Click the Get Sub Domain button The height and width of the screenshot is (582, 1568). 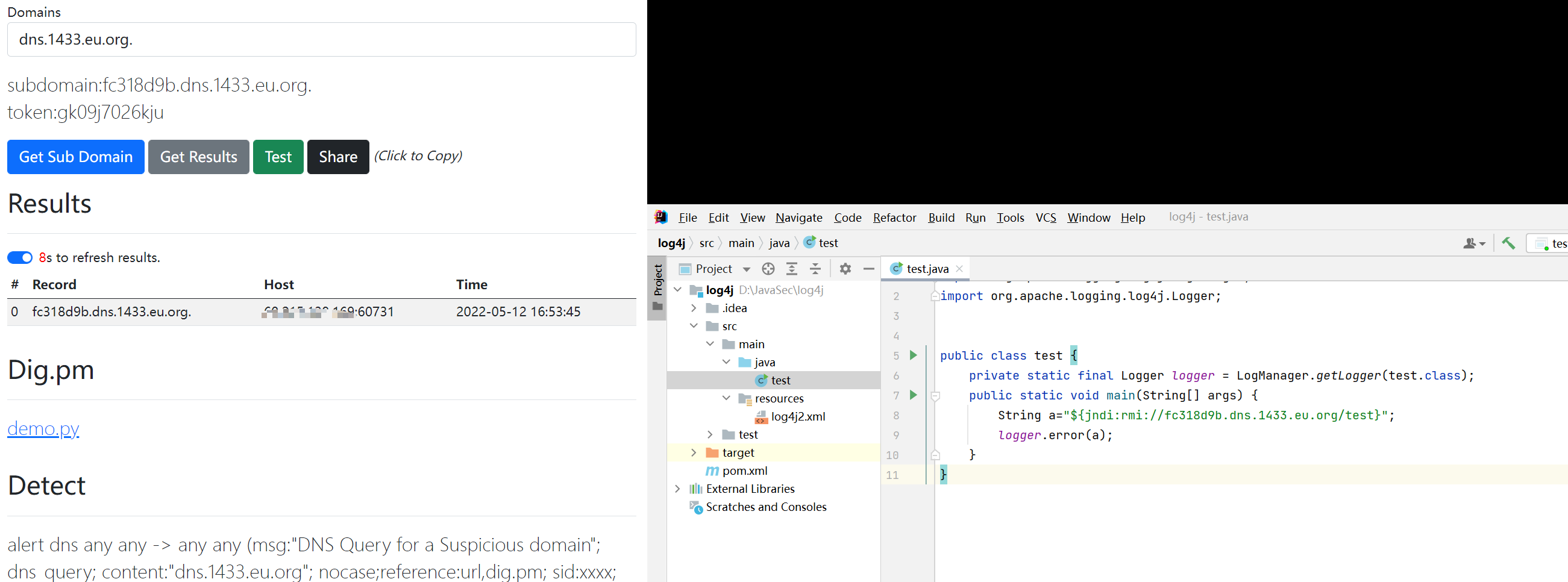[75, 157]
